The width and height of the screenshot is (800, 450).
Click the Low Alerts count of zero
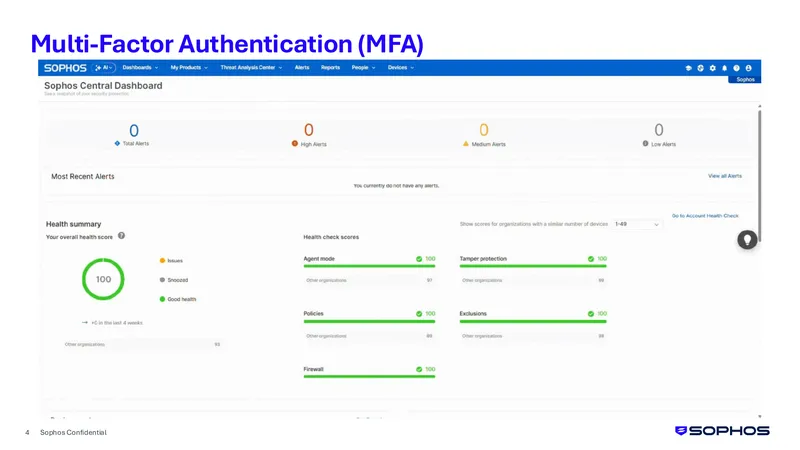tap(659, 130)
